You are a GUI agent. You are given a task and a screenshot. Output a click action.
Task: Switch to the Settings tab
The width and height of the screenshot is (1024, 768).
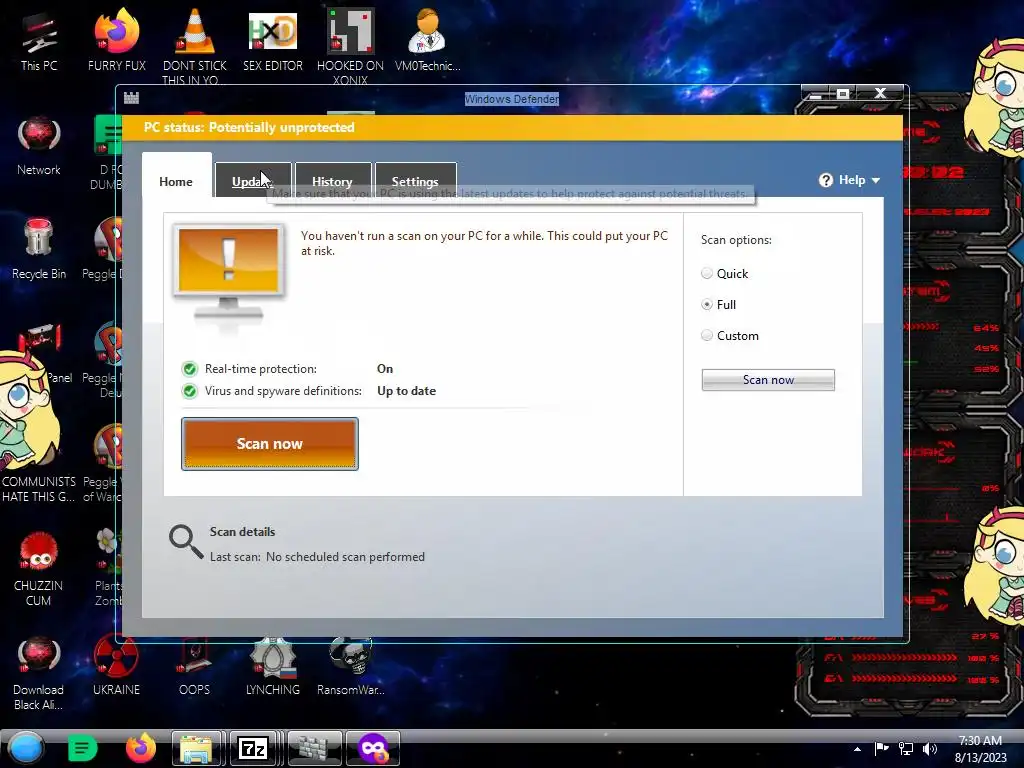click(415, 182)
